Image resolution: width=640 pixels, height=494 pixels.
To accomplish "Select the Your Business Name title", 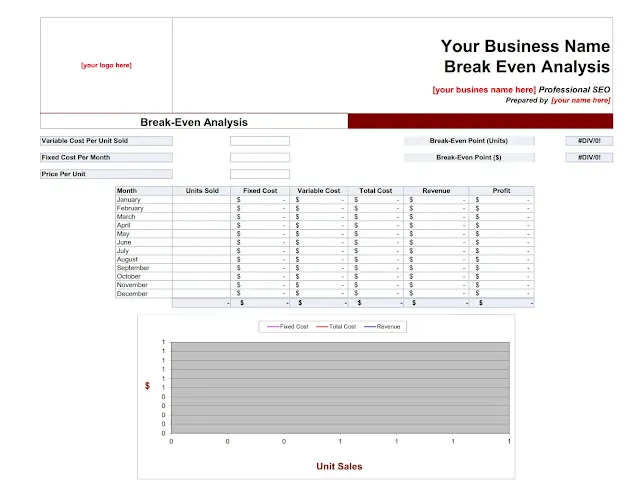I will (525, 46).
